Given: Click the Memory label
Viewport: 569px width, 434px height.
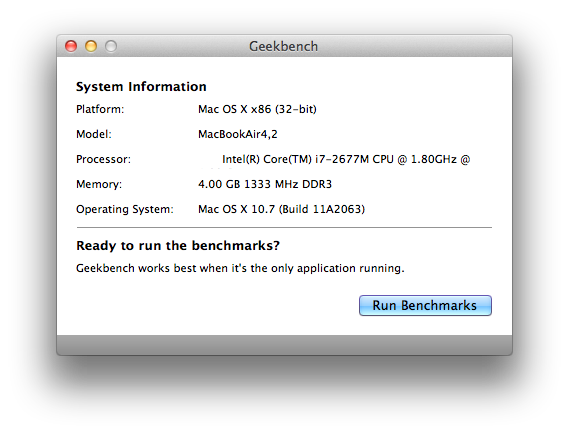Looking at the screenshot, I should [99, 184].
